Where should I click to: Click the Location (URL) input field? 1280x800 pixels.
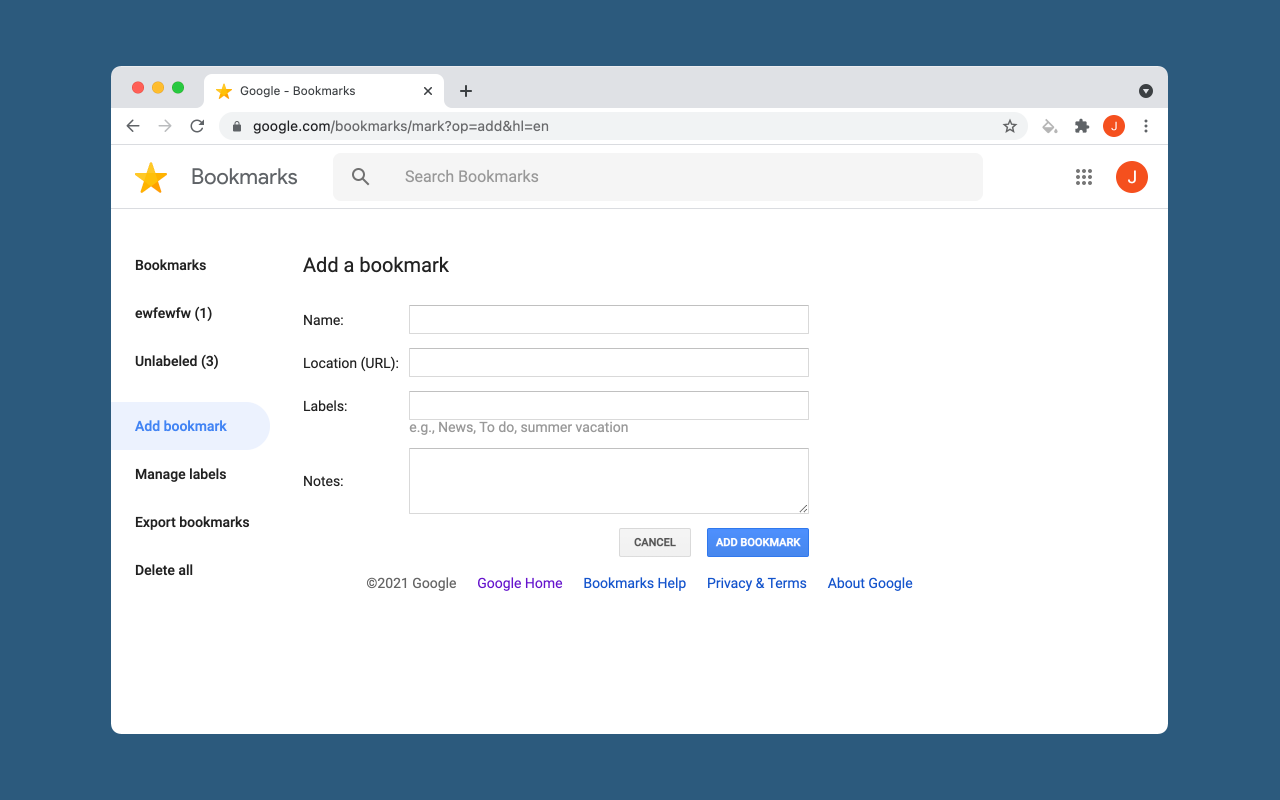pyautogui.click(x=608, y=363)
